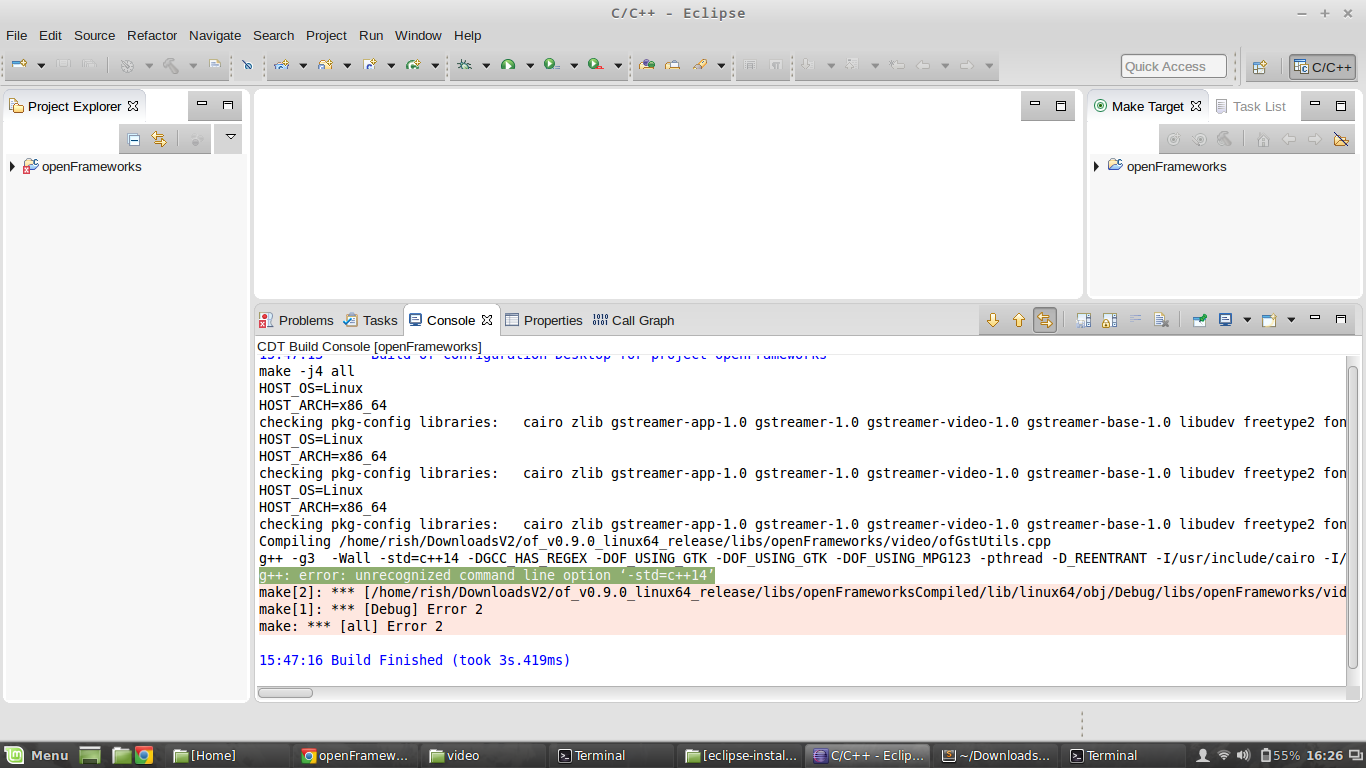
Task: Click the New C/C++ Project toolbar icon
Action: click(x=281, y=65)
